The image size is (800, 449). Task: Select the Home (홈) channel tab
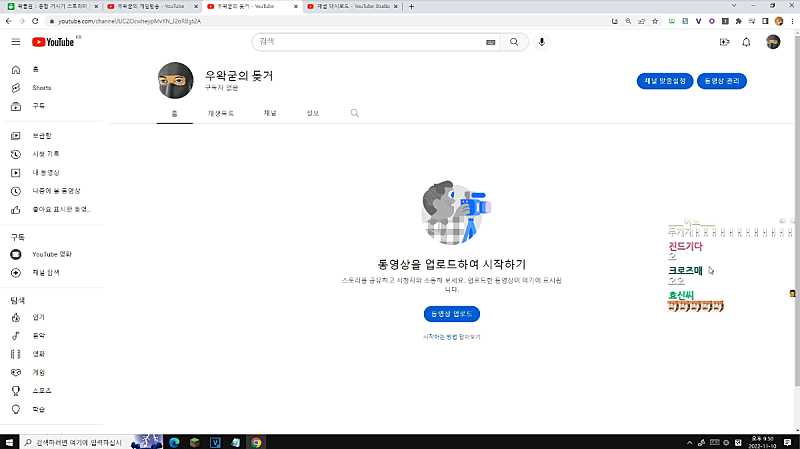pos(174,113)
